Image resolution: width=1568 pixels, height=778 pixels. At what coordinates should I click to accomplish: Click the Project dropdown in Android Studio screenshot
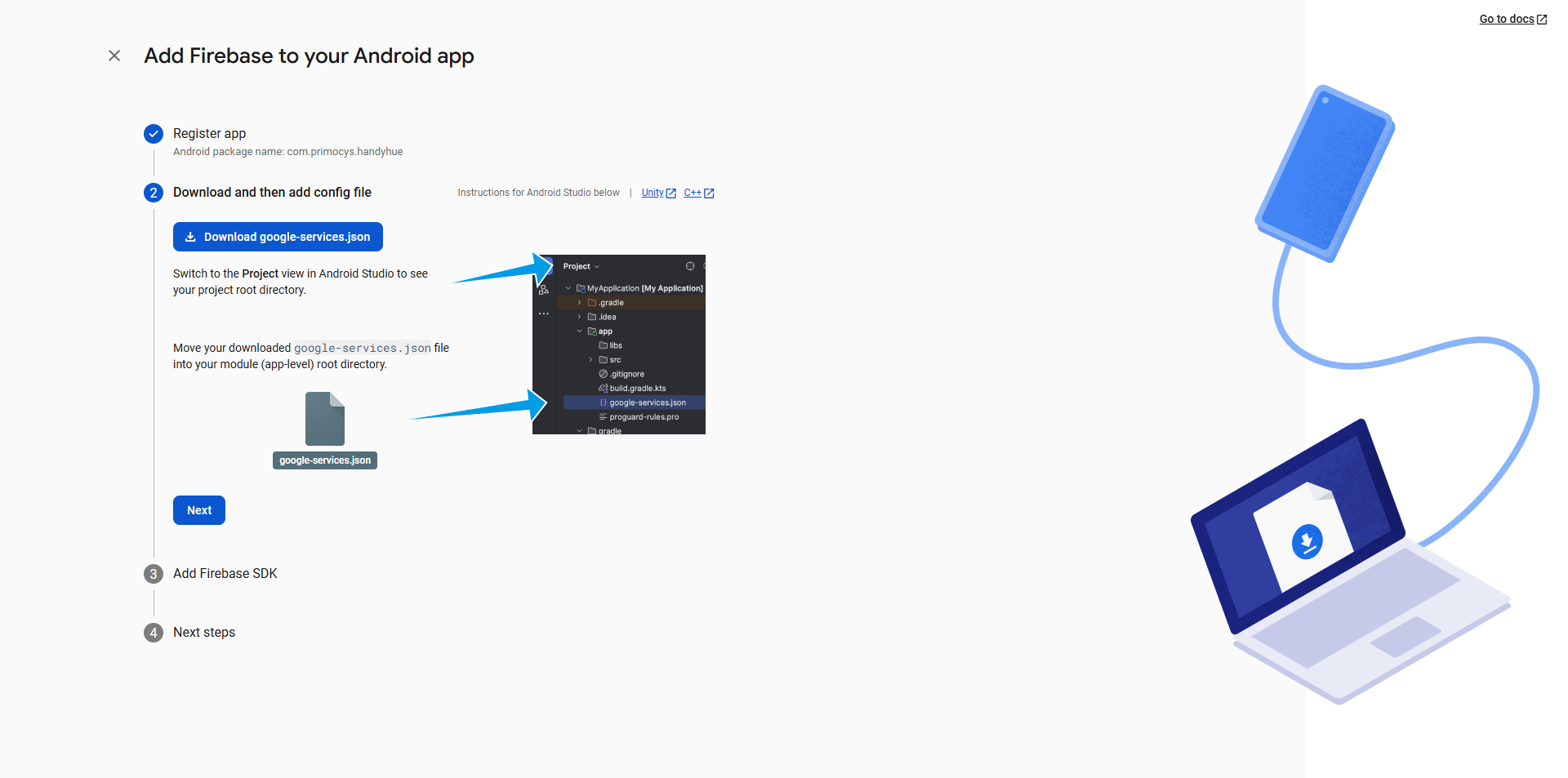coord(581,267)
